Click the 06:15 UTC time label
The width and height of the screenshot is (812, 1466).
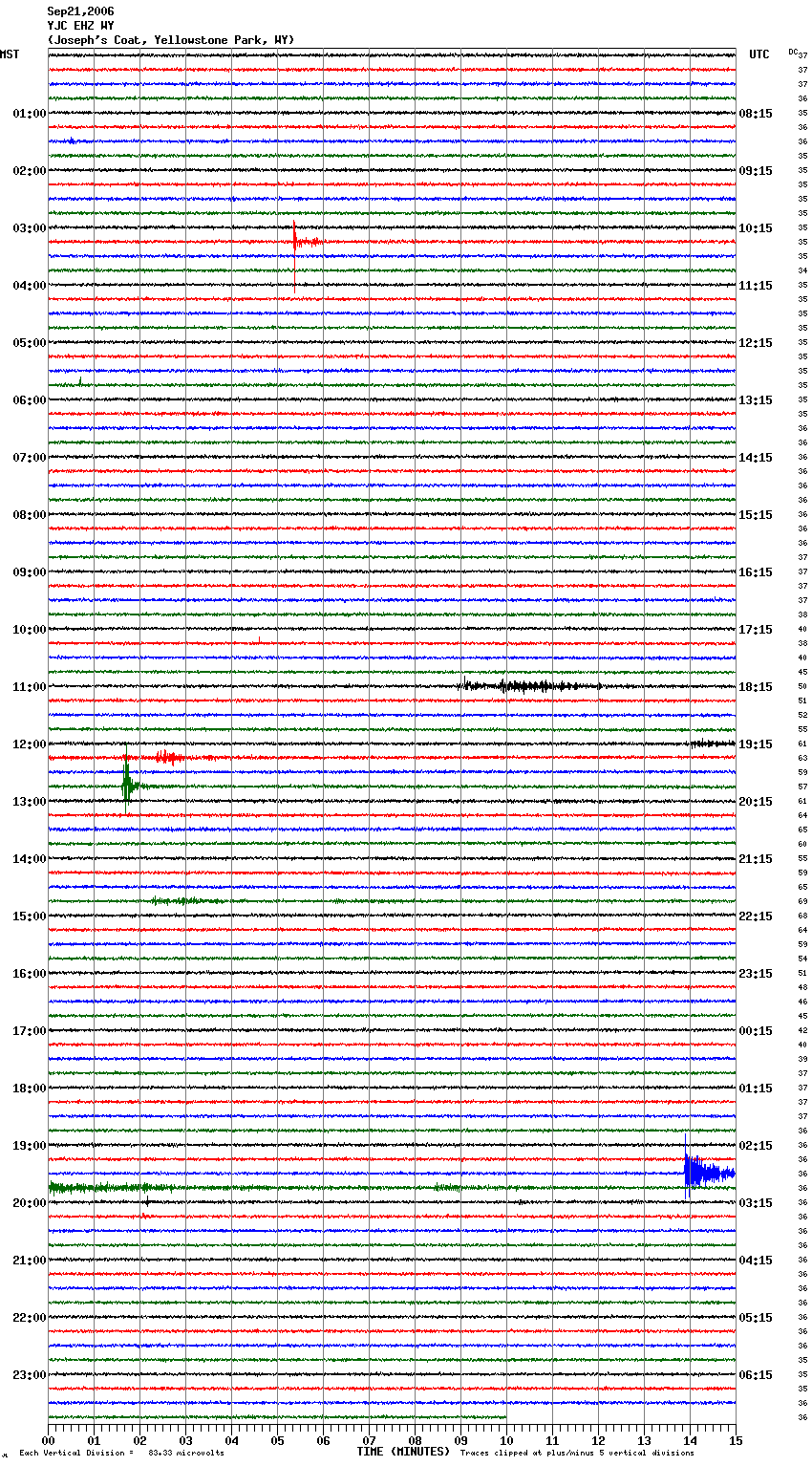coord(756,1375)
